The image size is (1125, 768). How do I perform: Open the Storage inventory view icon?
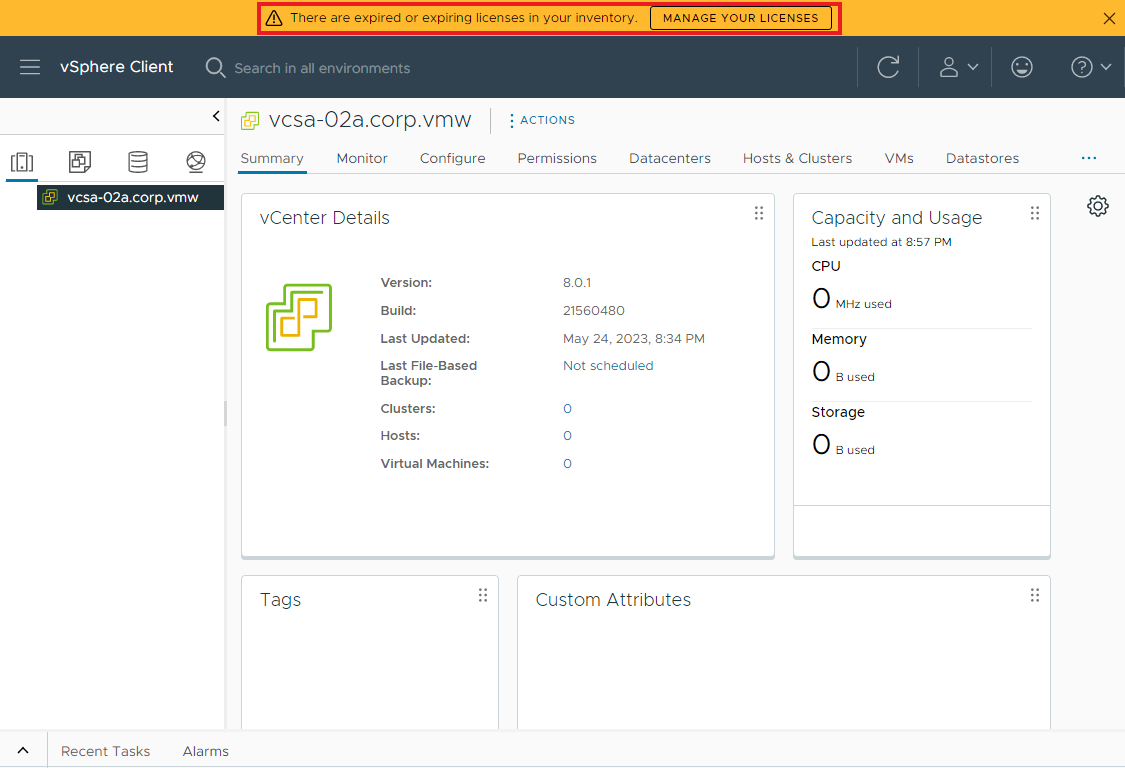(137, 160)
